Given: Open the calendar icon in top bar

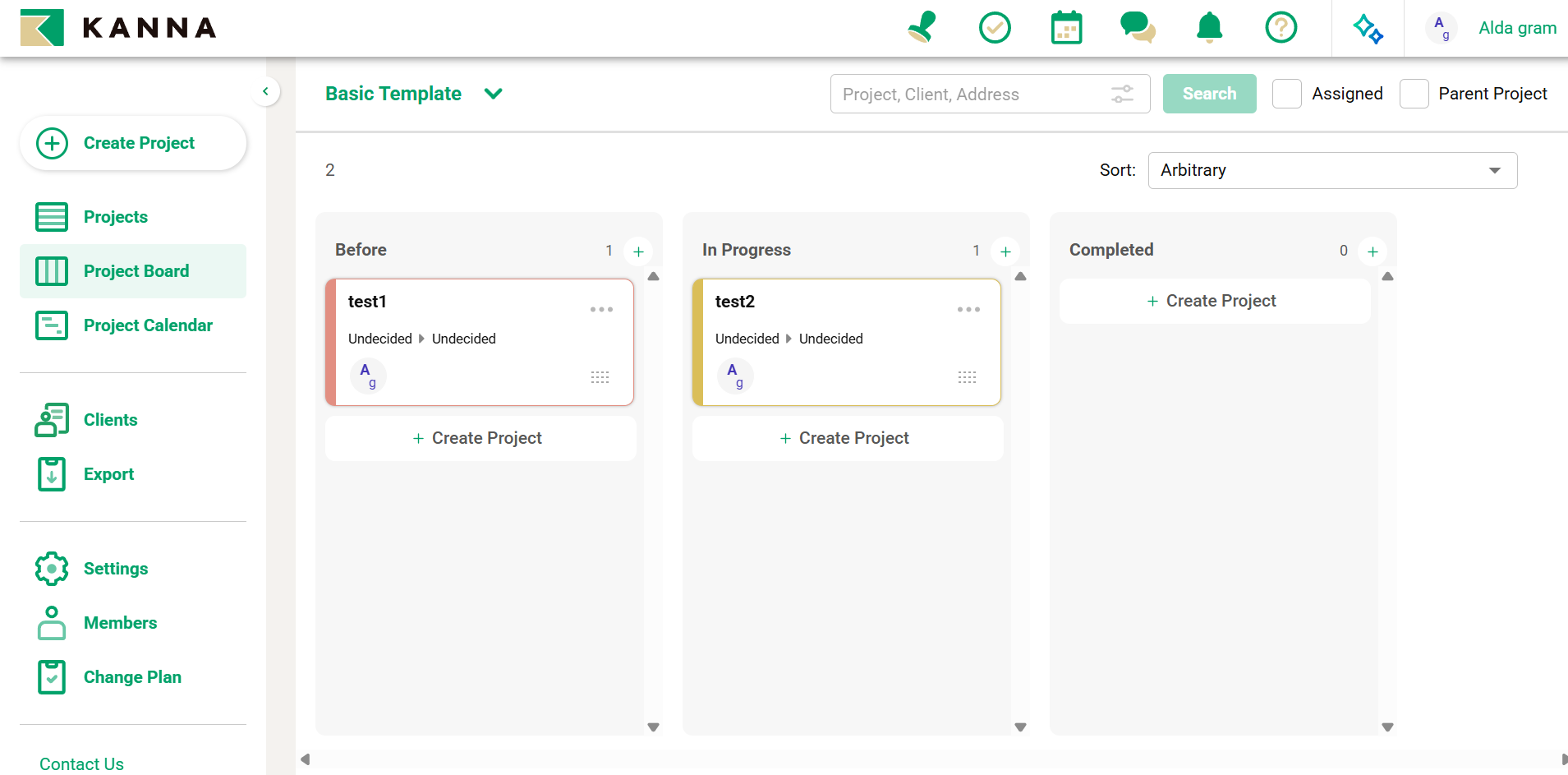Looking at the screenshot, I should point(1066,28).
